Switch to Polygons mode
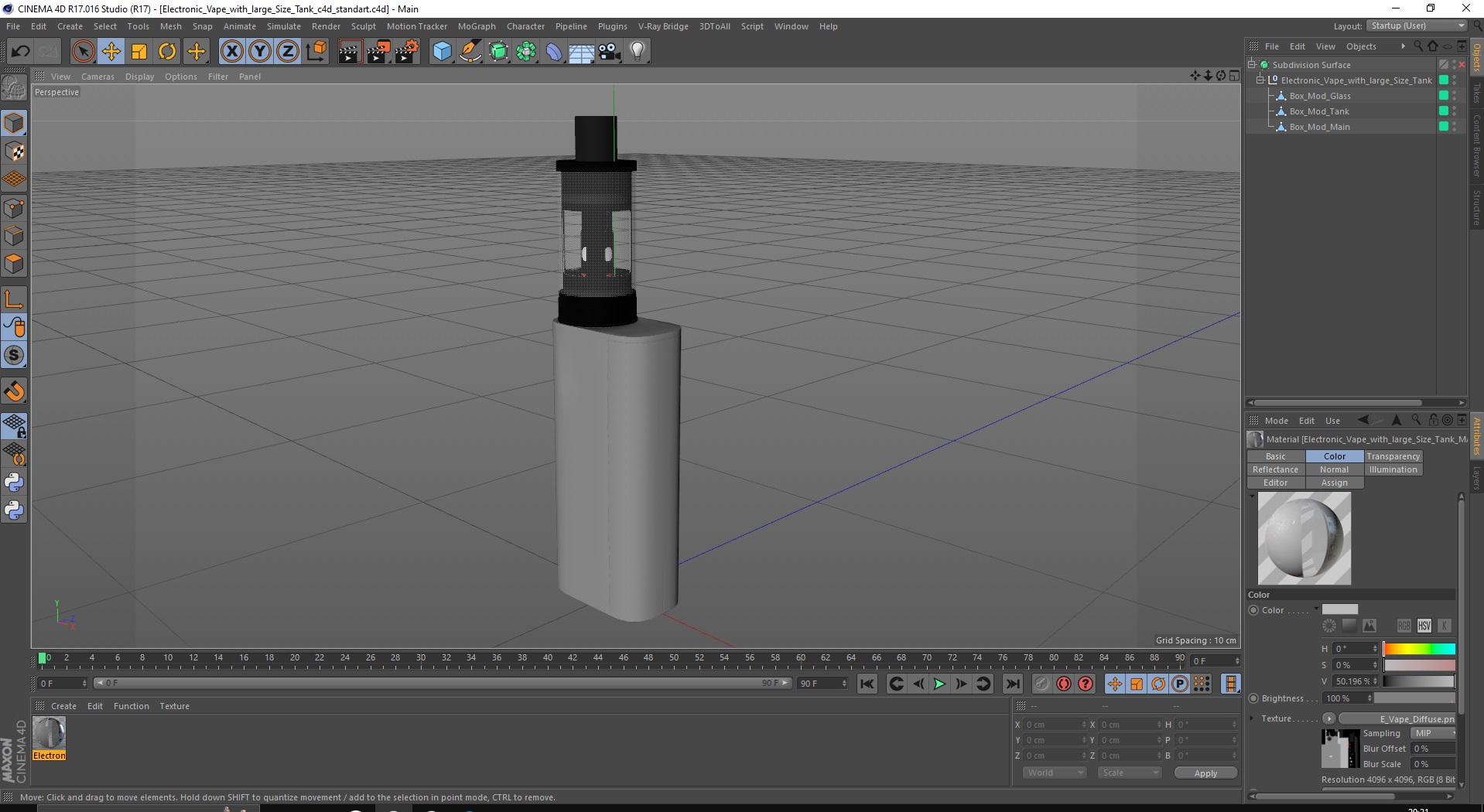This screenshot has height=812, width=1484. 14,264
